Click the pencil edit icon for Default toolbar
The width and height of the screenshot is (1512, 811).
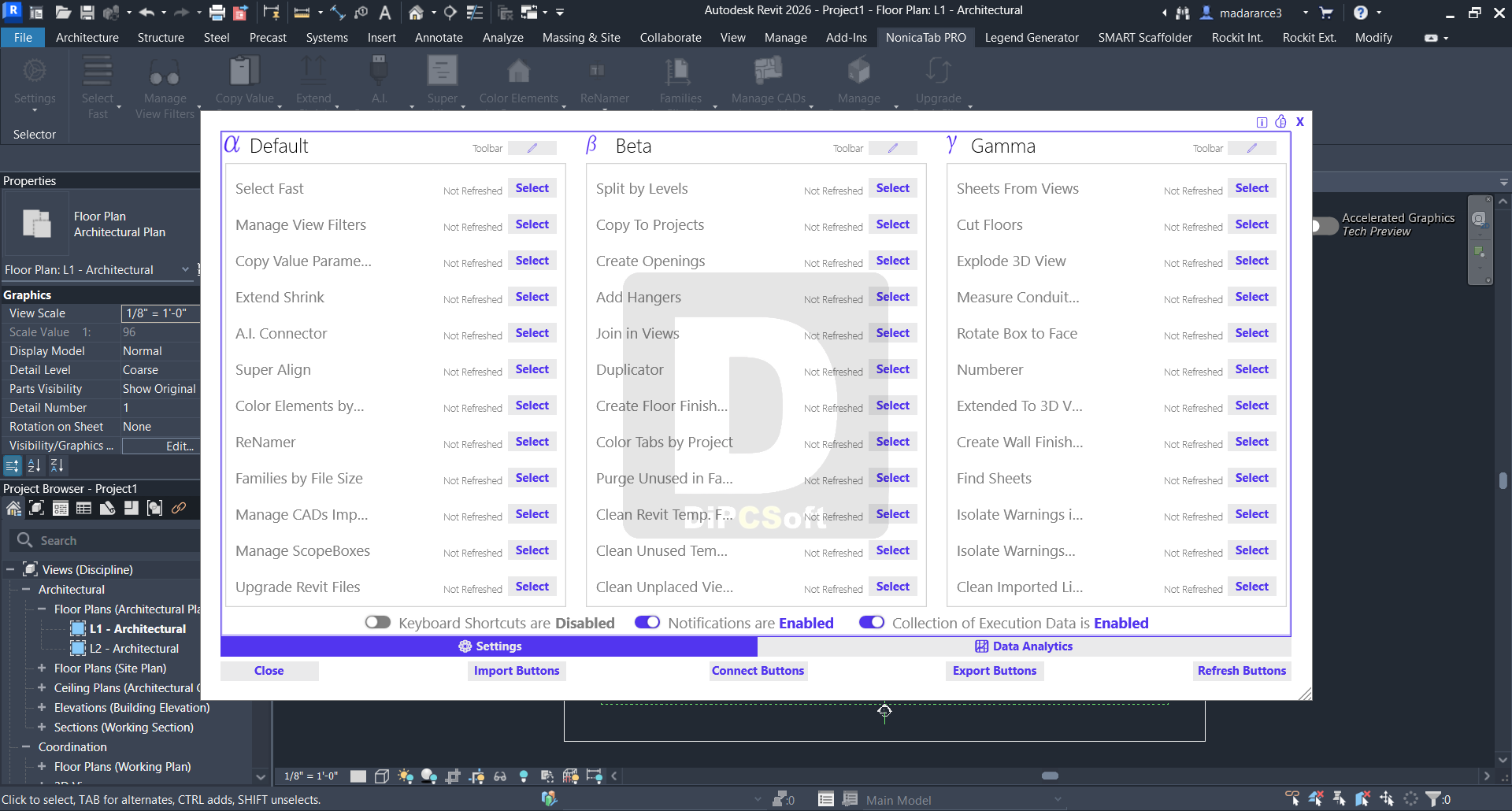(532, 148)
